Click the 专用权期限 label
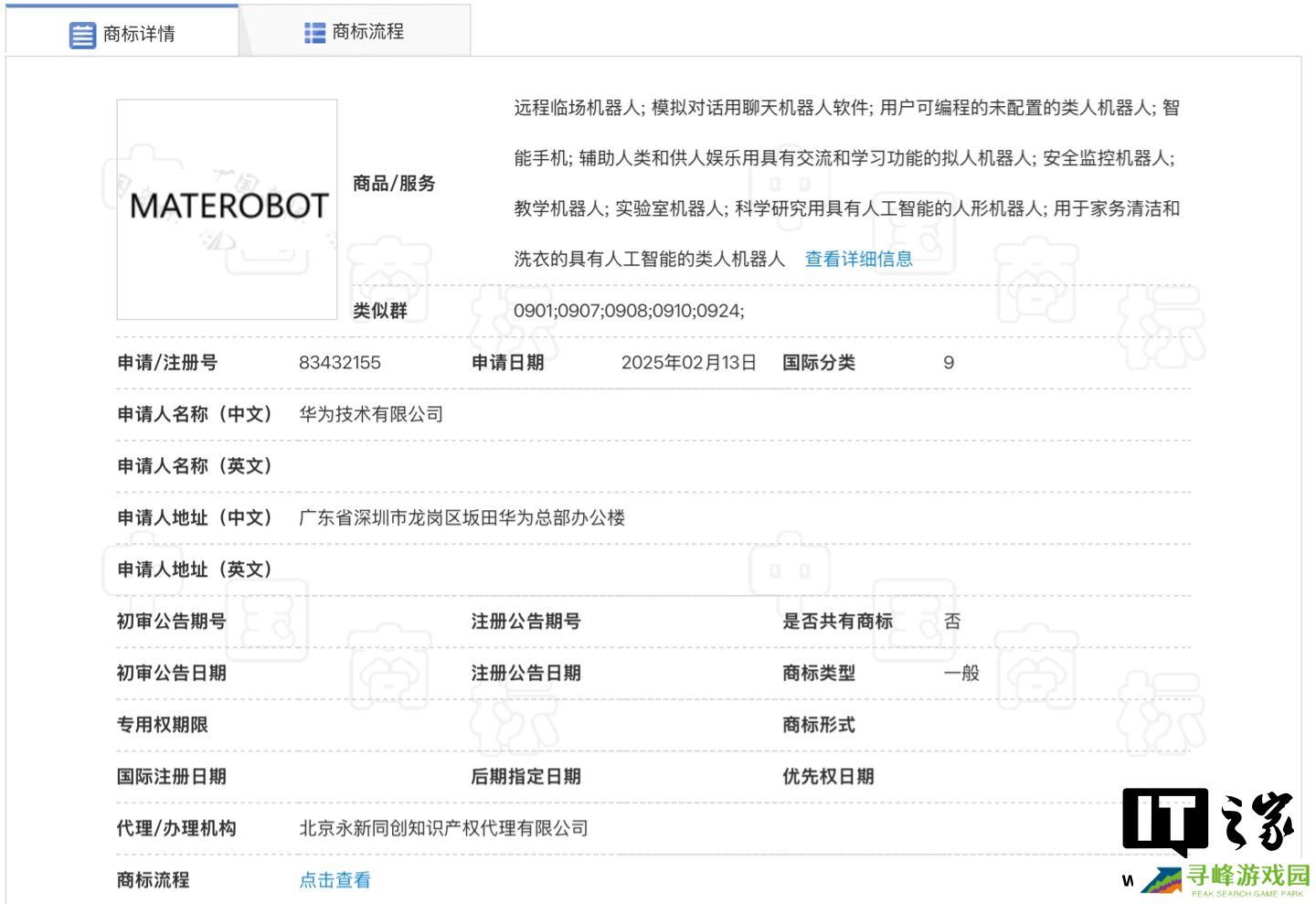The width and height of the screenshot is (1316, 904). pyautogui.click(x=162, y=725)
